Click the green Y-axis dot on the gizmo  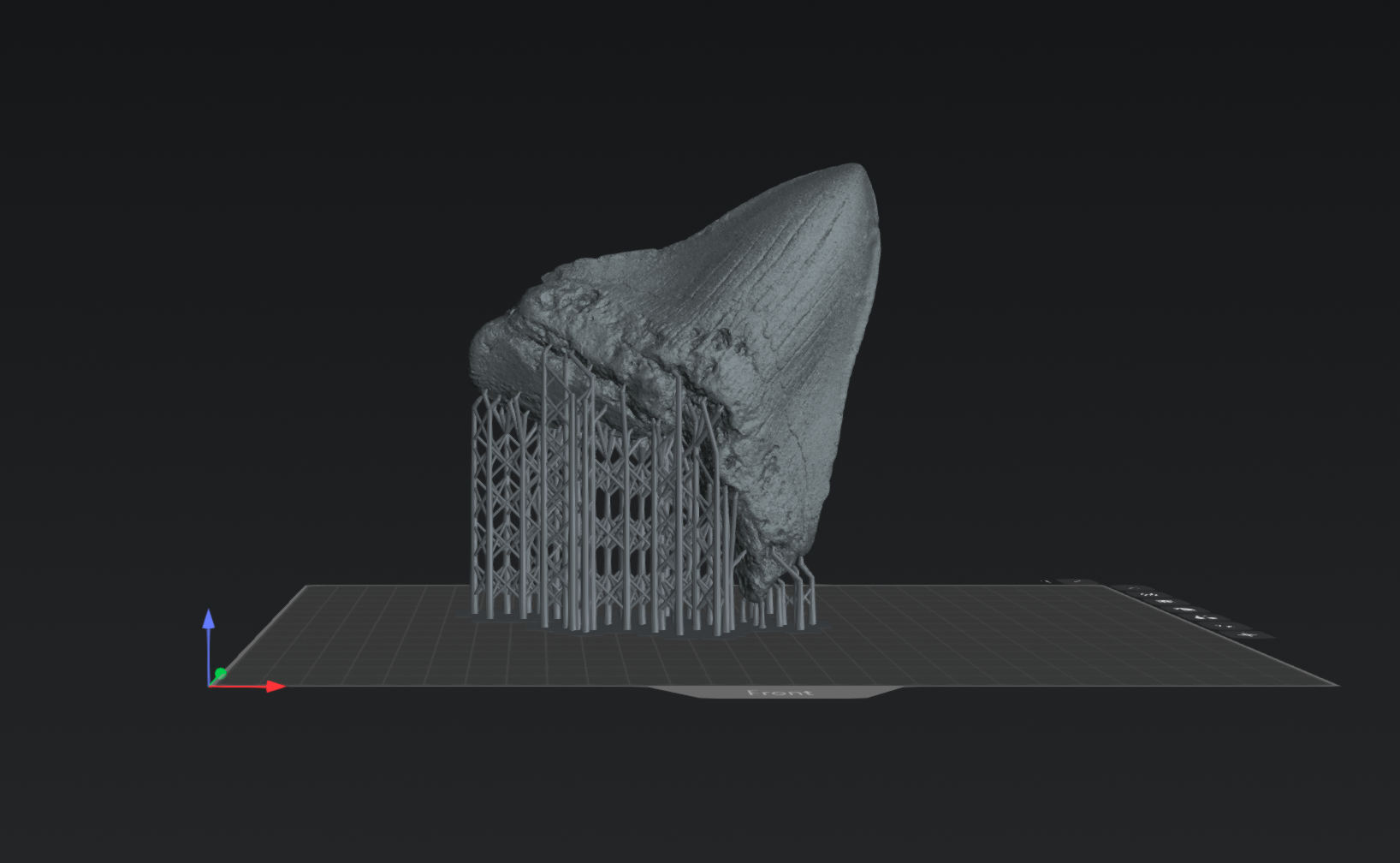221,674
